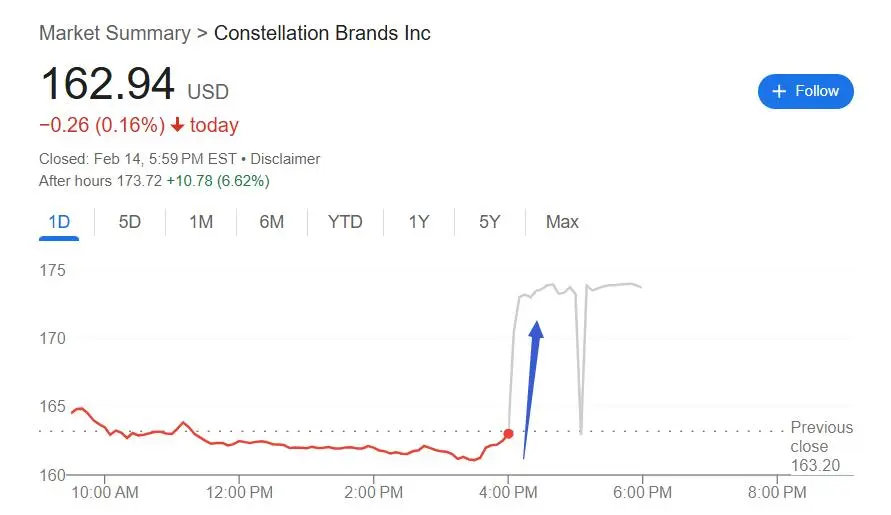This screenshot has height=515, width=891.
Task: Click the after hours 173.72 quote
Action: point(139,181)
